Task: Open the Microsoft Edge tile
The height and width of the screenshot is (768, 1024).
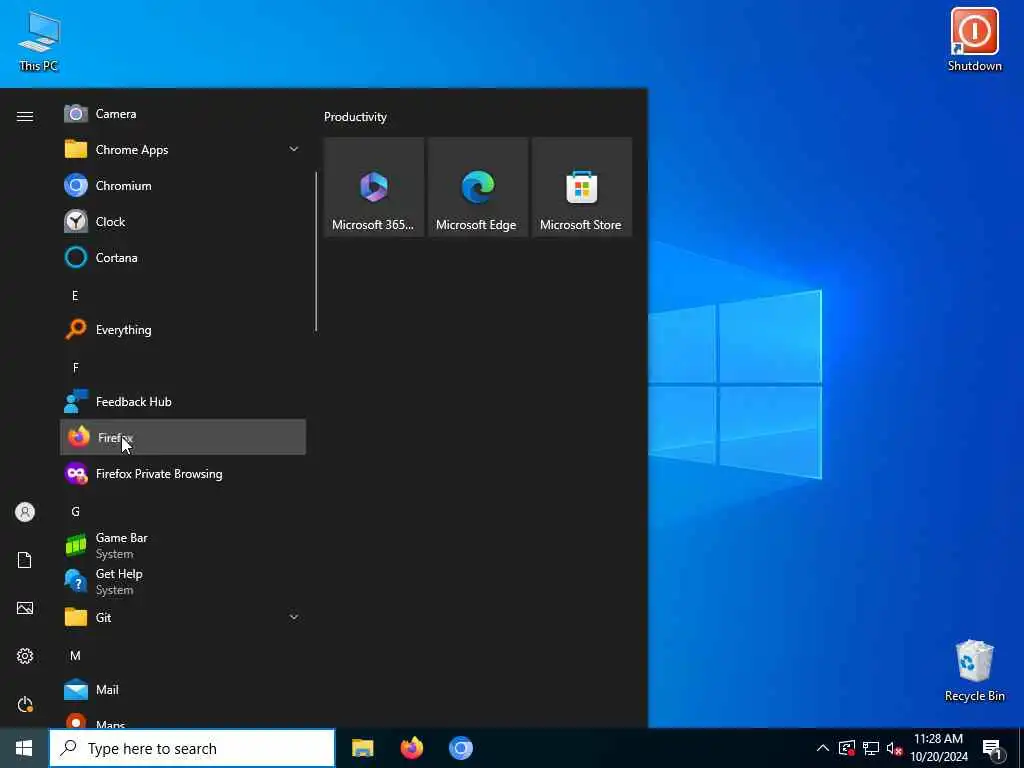Action: point(477,187)
